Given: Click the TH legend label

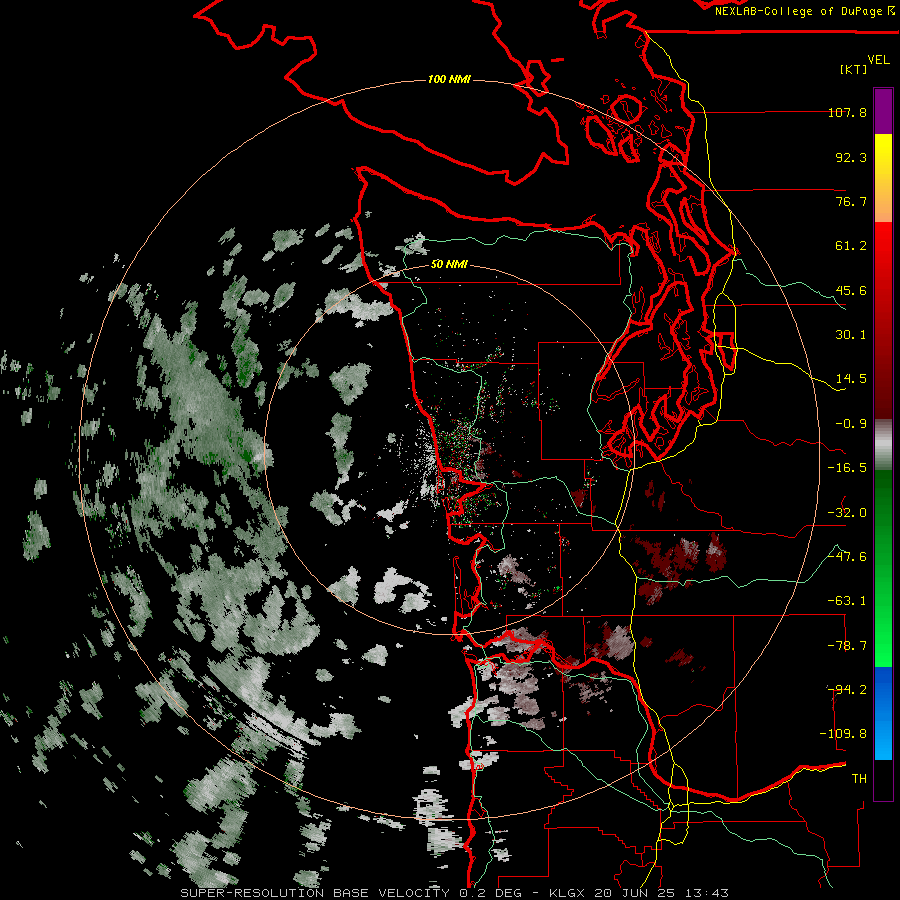Looking at the screenshot, I should point(859,779).
